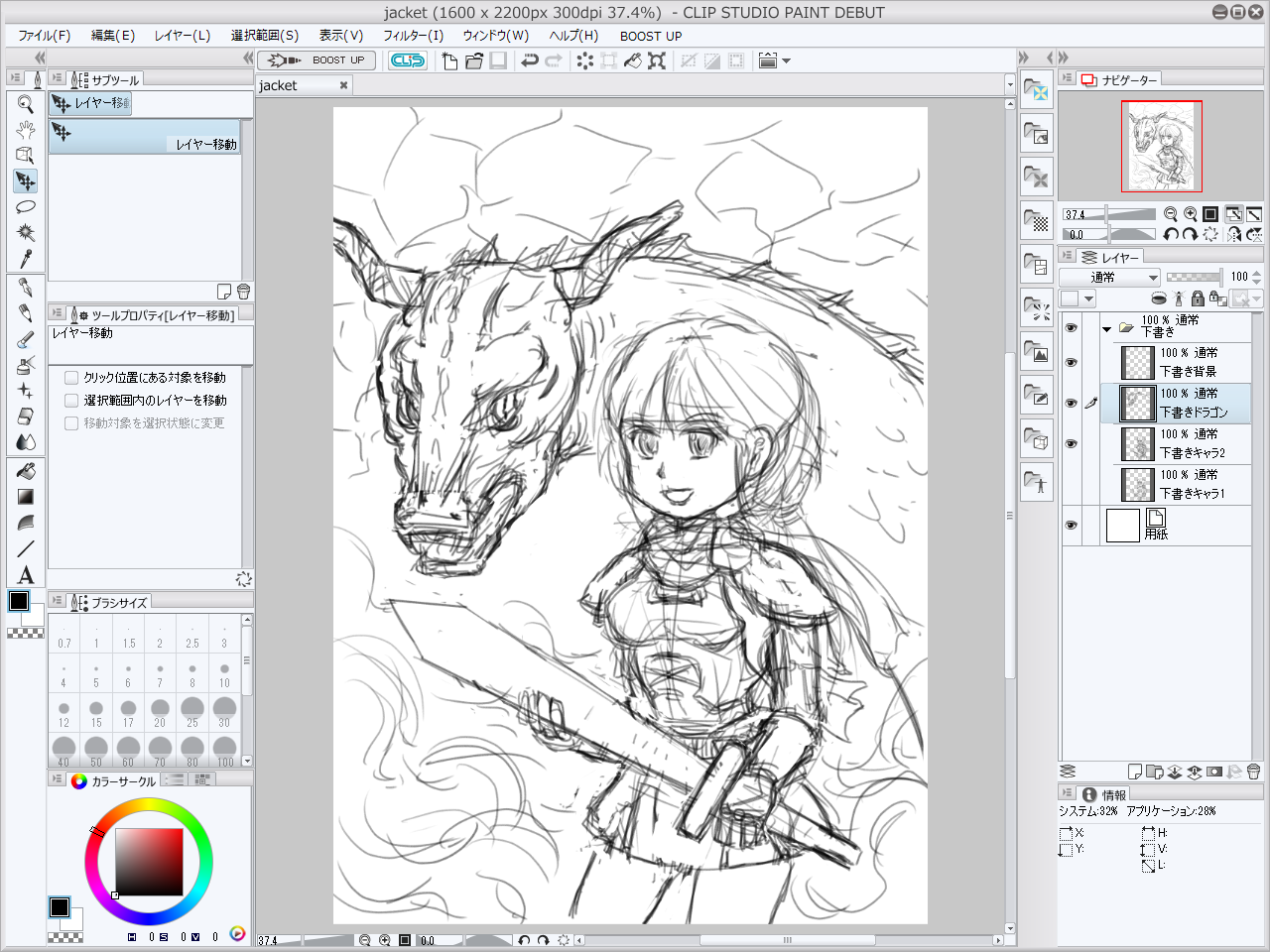This screenshot has height=952, width=1270.
Task: Hide the 用紙 paper layer
Action: coord(1072,526)
